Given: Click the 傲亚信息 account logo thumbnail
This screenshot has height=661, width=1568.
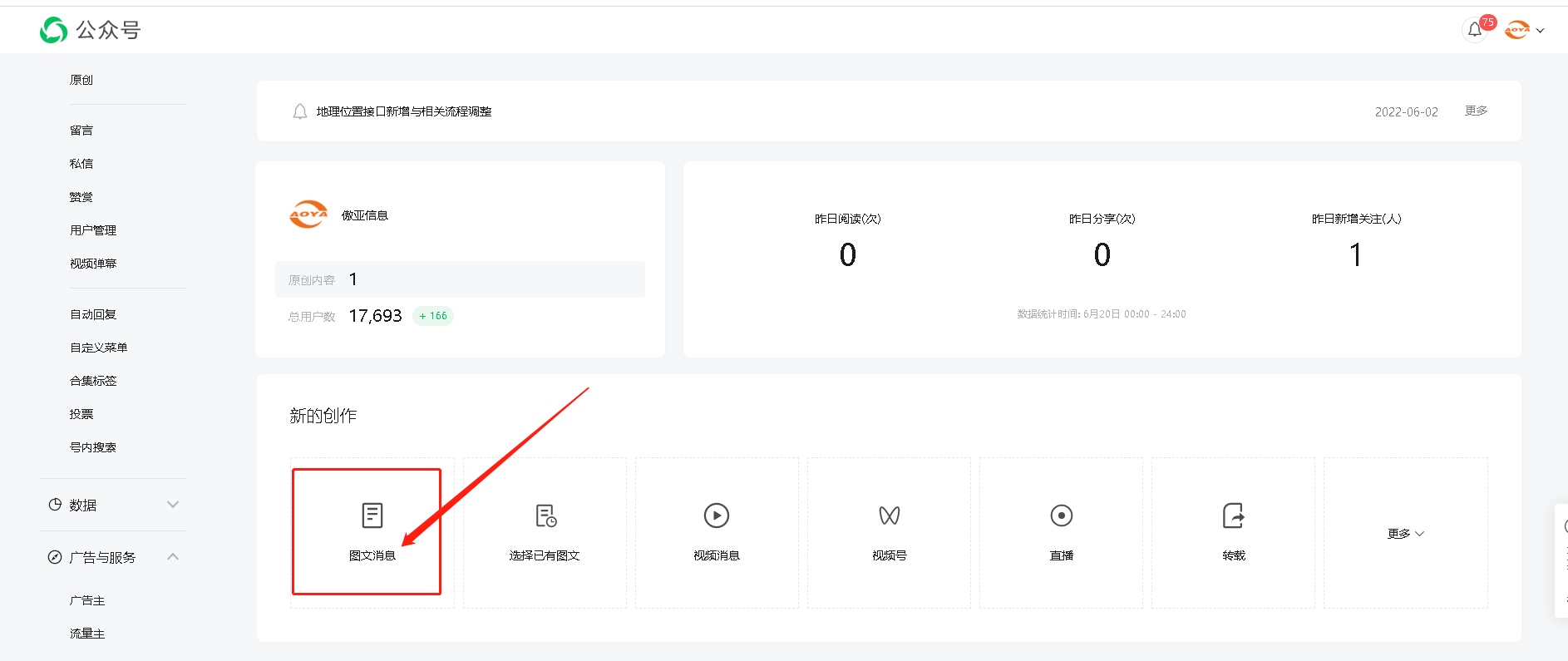Looking at the screenshot, I should click(x=308, y=215).
